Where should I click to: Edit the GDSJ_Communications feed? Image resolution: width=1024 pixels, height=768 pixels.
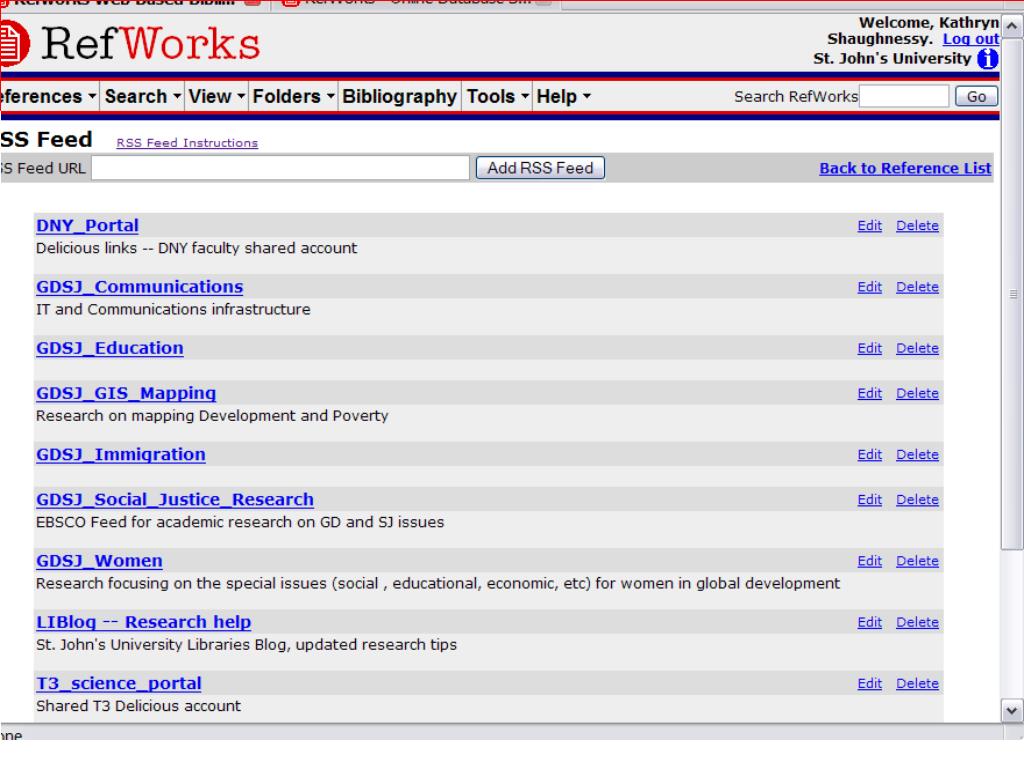click(869, 287)
